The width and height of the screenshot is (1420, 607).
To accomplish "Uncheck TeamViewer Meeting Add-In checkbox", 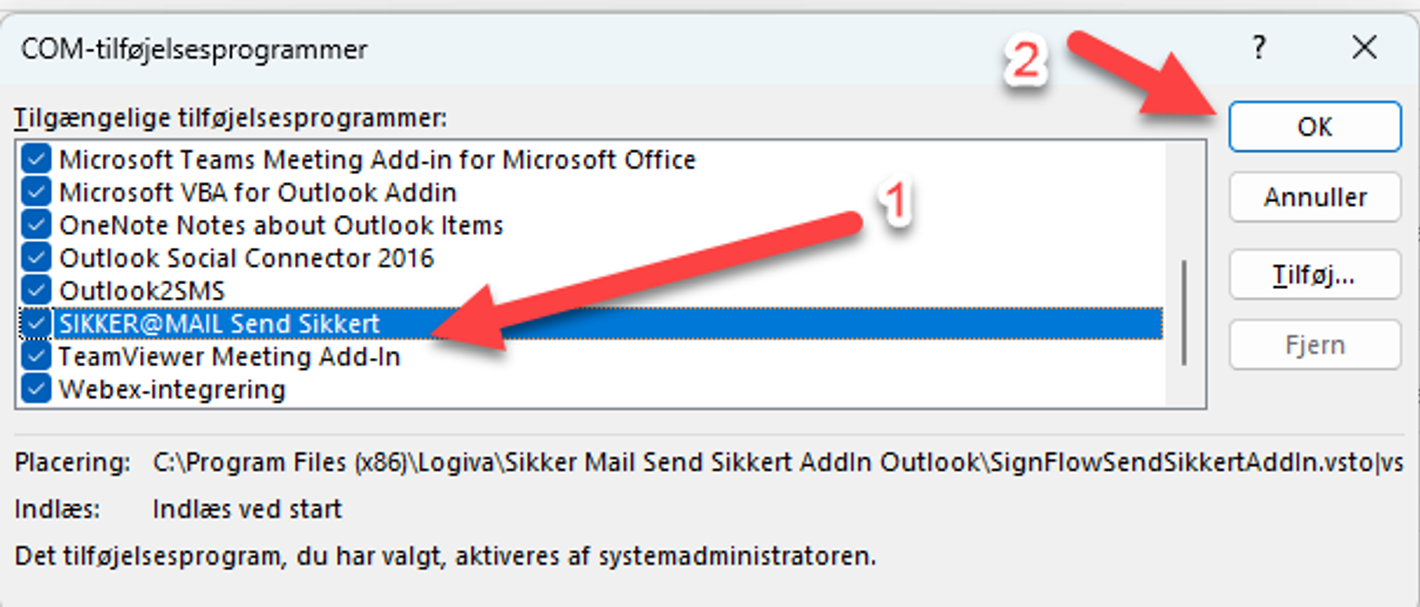I will pyautogui.click(x=37, y=357).
